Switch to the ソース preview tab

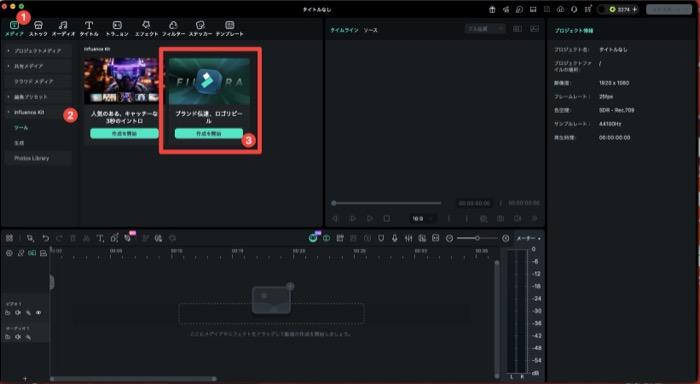[x=371, y=30]
